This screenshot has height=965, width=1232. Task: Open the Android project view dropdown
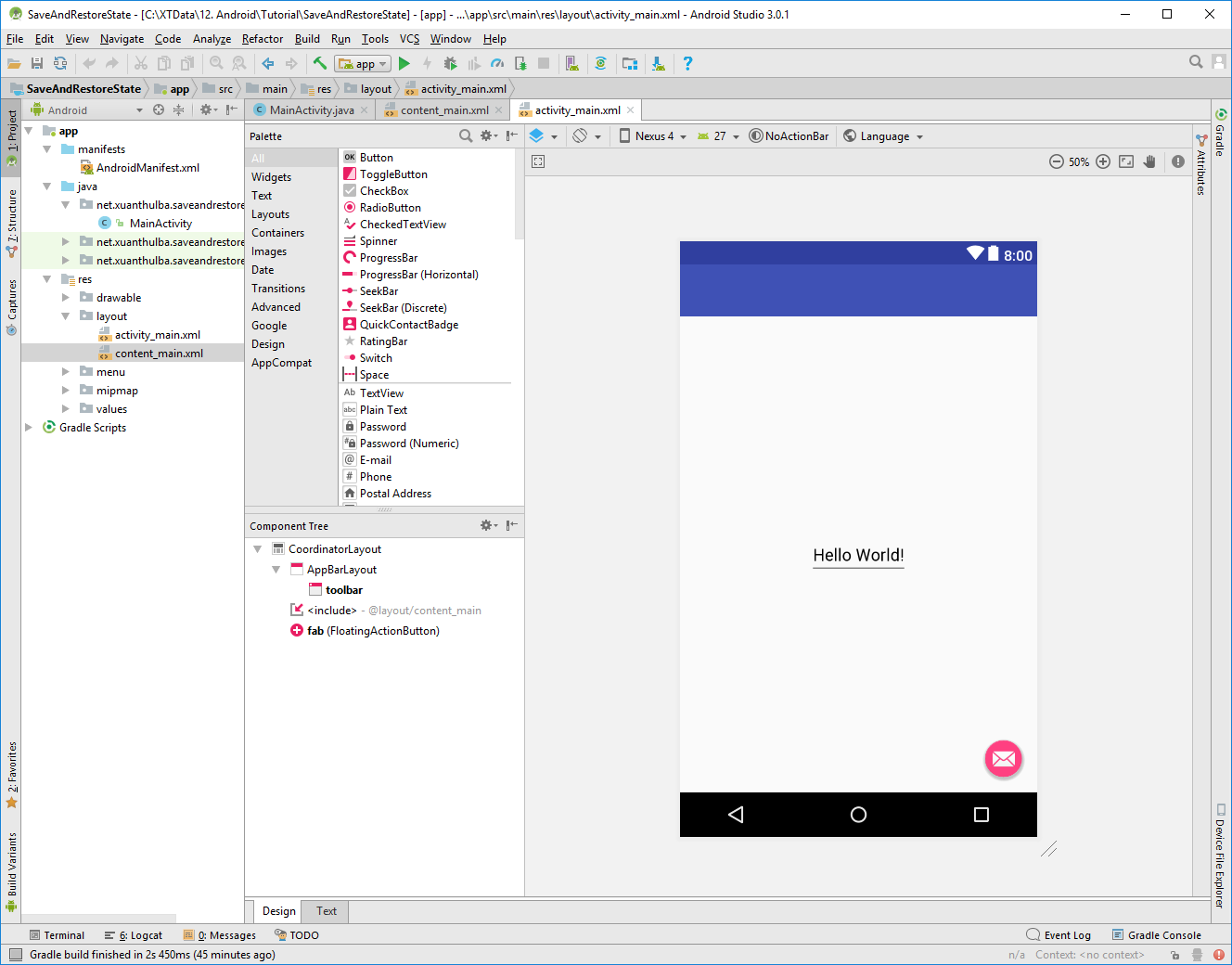(x=87, y=109)
